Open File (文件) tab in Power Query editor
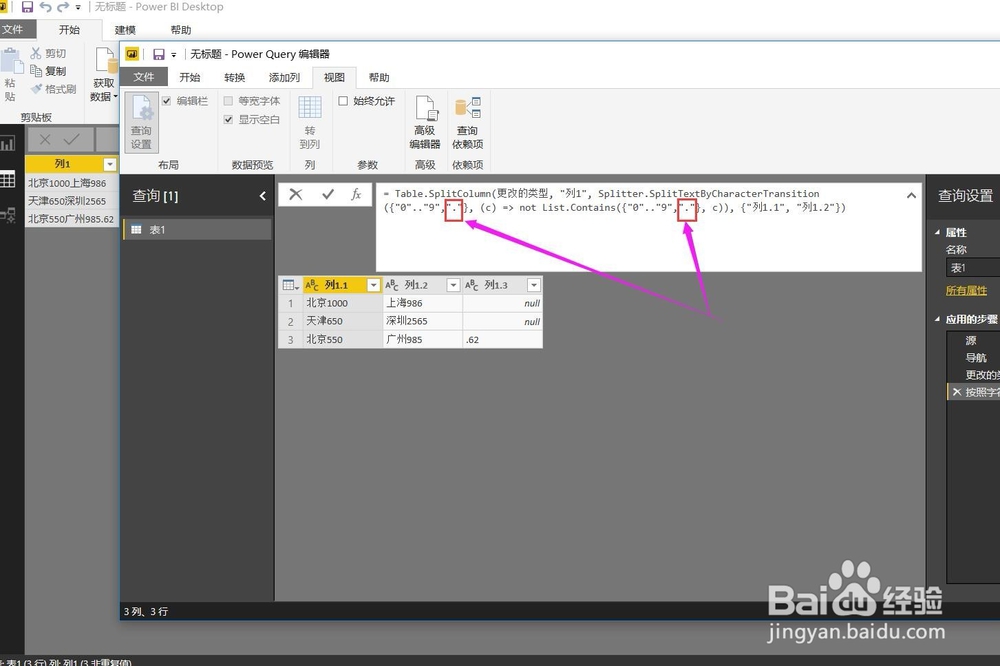The height and width of the screenshot is (666, 1000). click(x=143, y=77)
